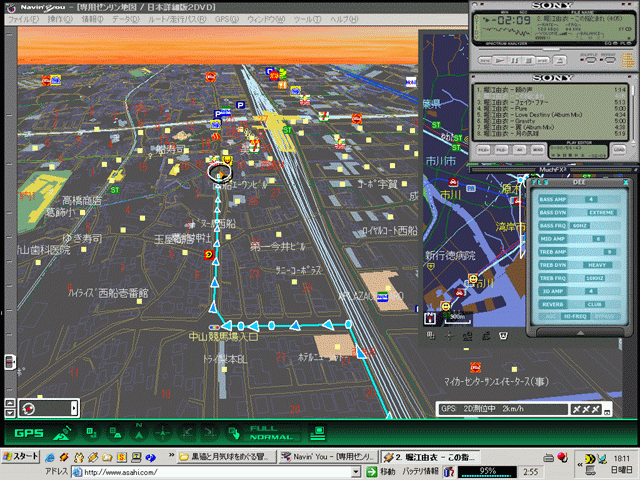Click the north-up compass icon in GPS toolbar
The width and height of the screenshot is (640, 480).
tap(139, 432)
